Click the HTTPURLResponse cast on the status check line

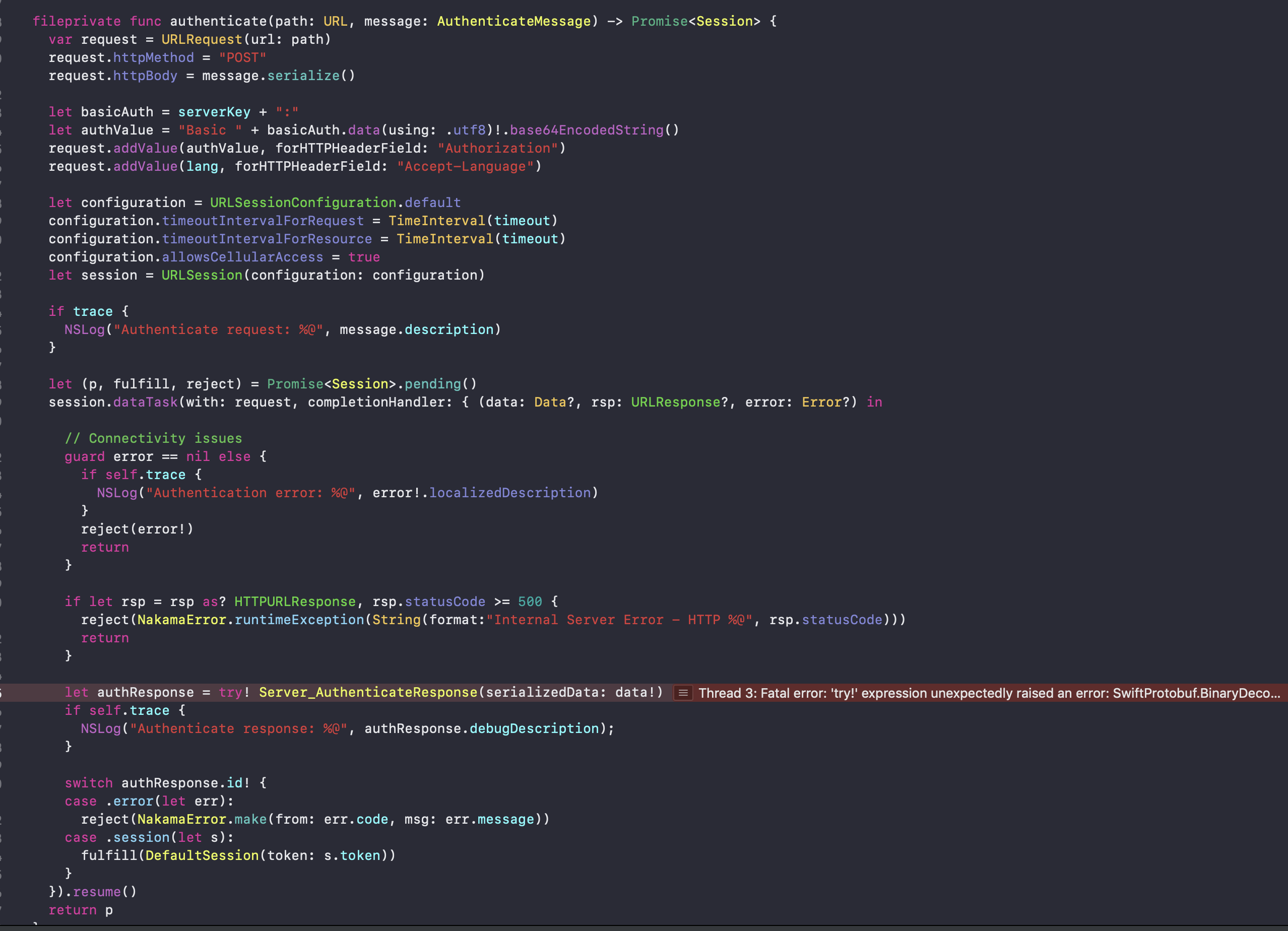click(295, 601)
